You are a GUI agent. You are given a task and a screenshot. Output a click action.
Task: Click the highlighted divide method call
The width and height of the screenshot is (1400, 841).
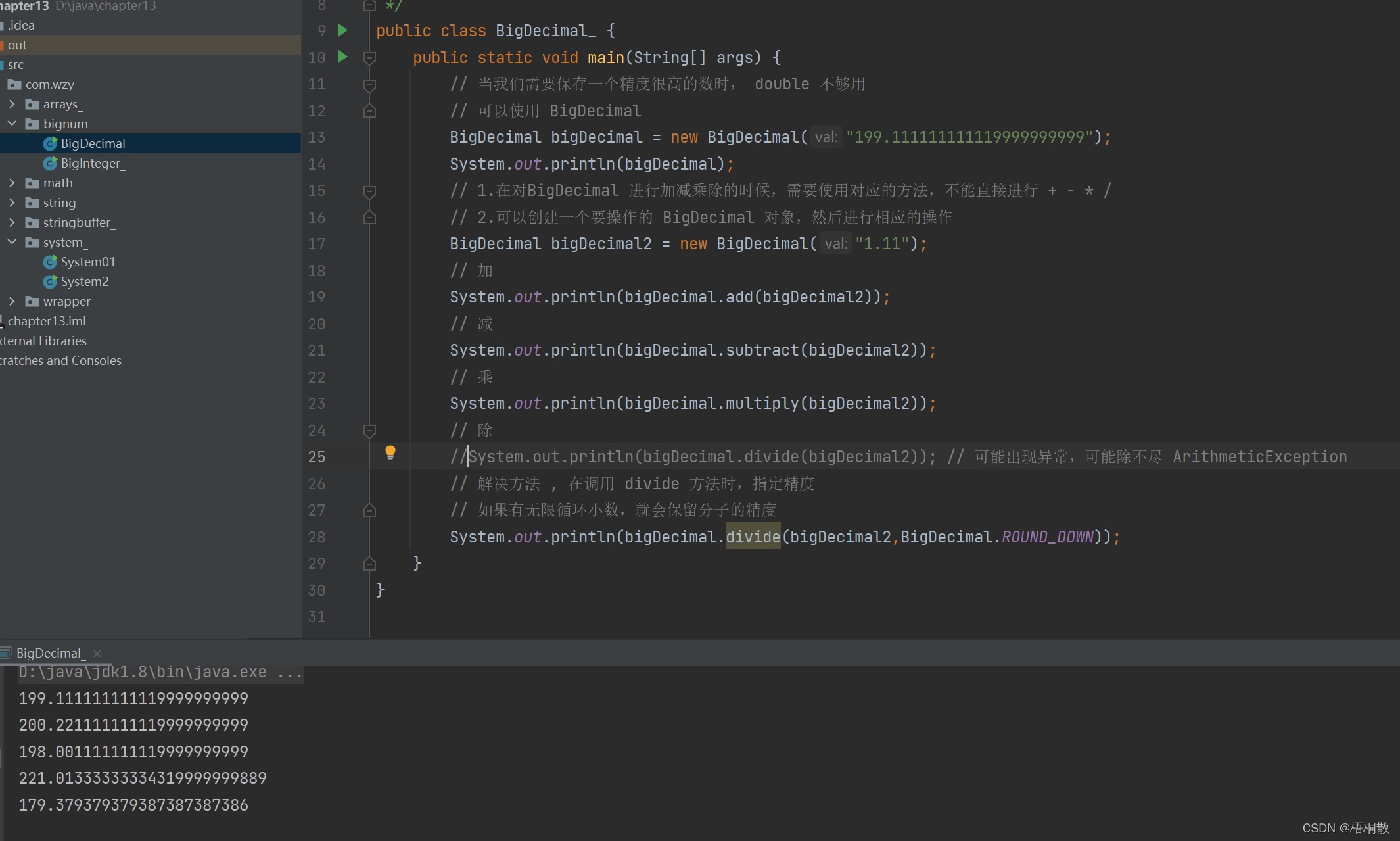tap(753, 537)
